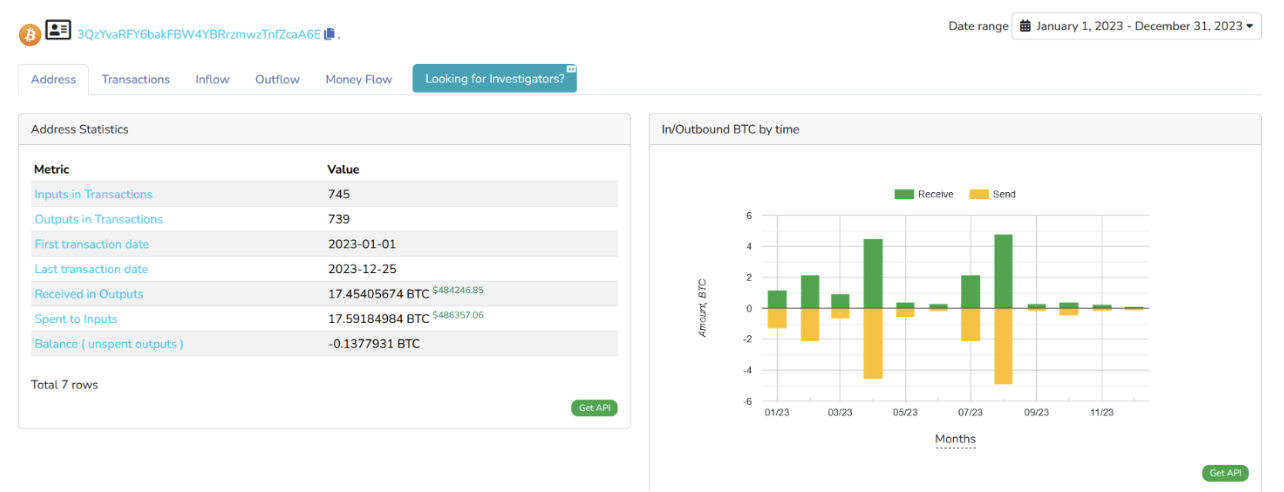Switch to the Transactions tab
The width and height of the screenshot is (1284, 492).
coord(135,79)
